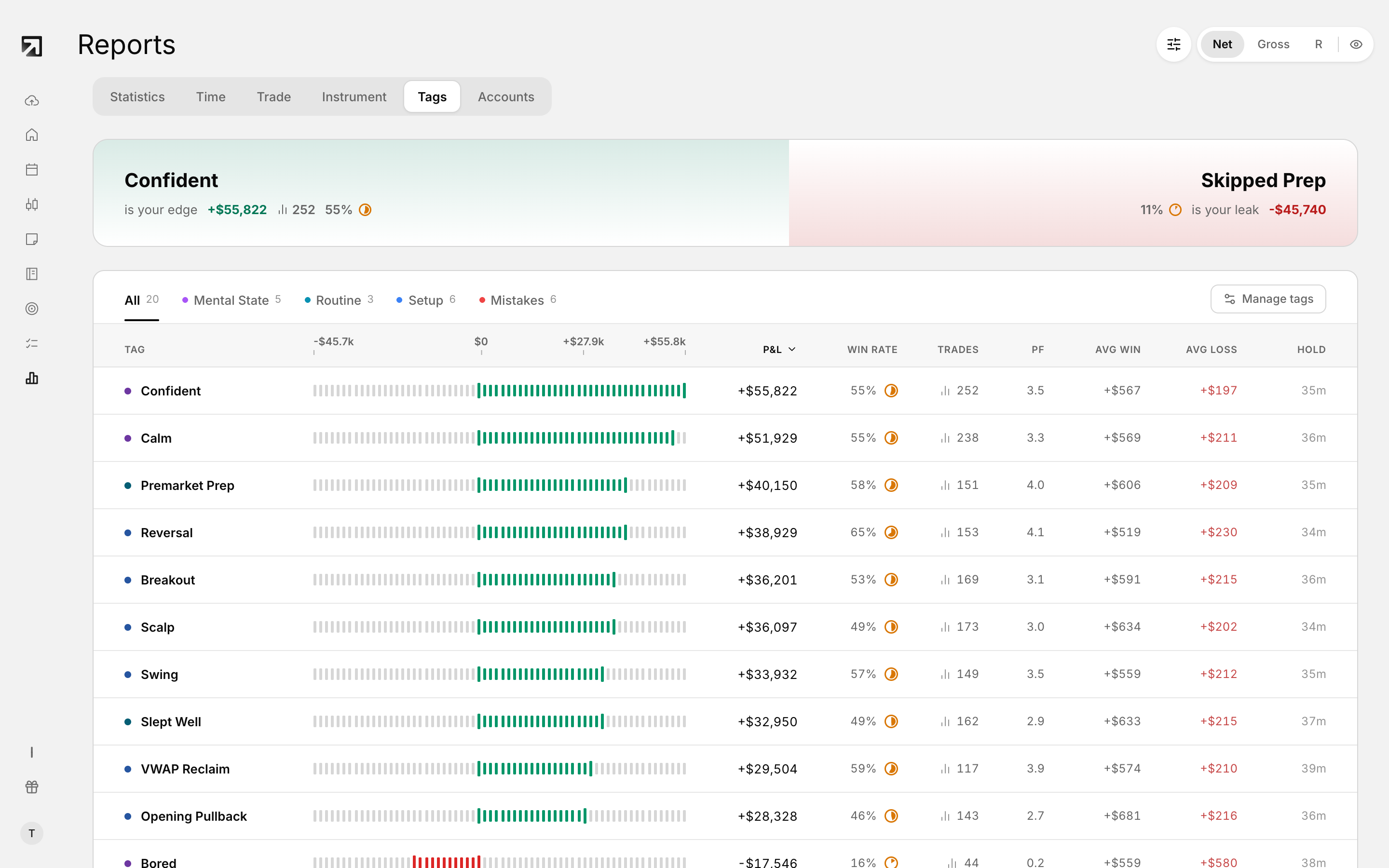Show All 20 tags

141,300
